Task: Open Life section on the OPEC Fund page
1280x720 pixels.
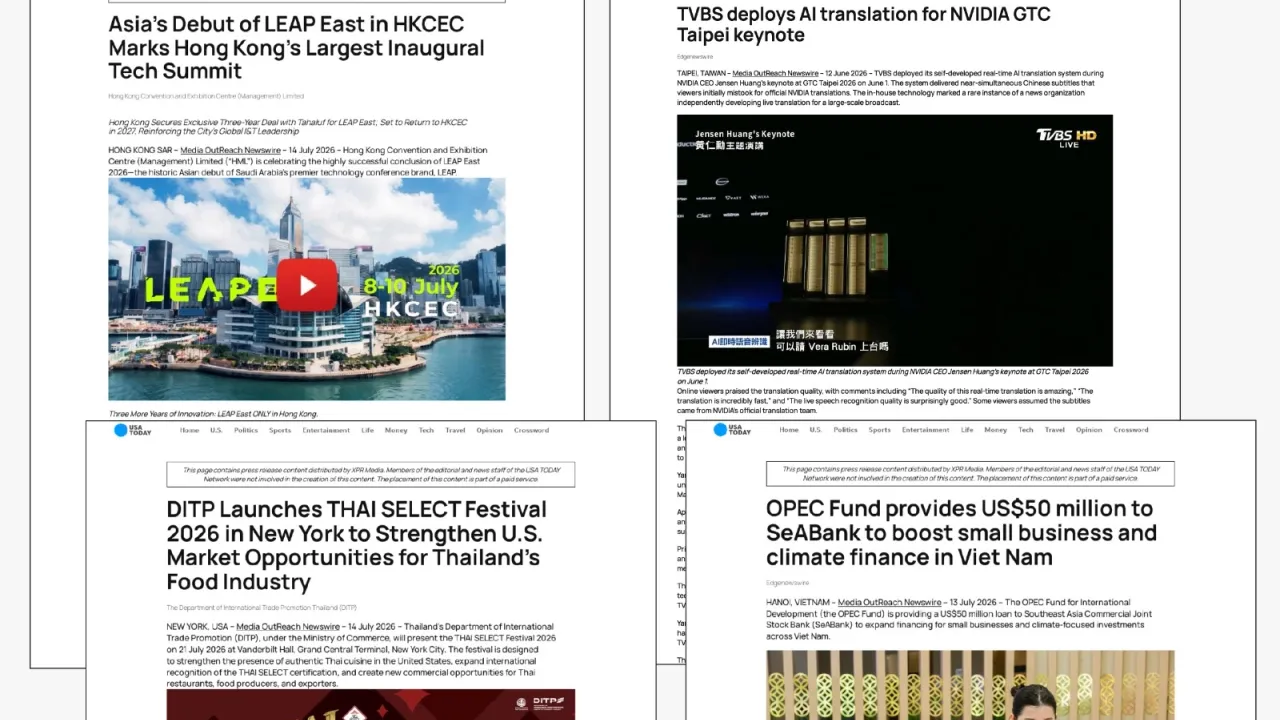Action: click(x=967, y=430)
